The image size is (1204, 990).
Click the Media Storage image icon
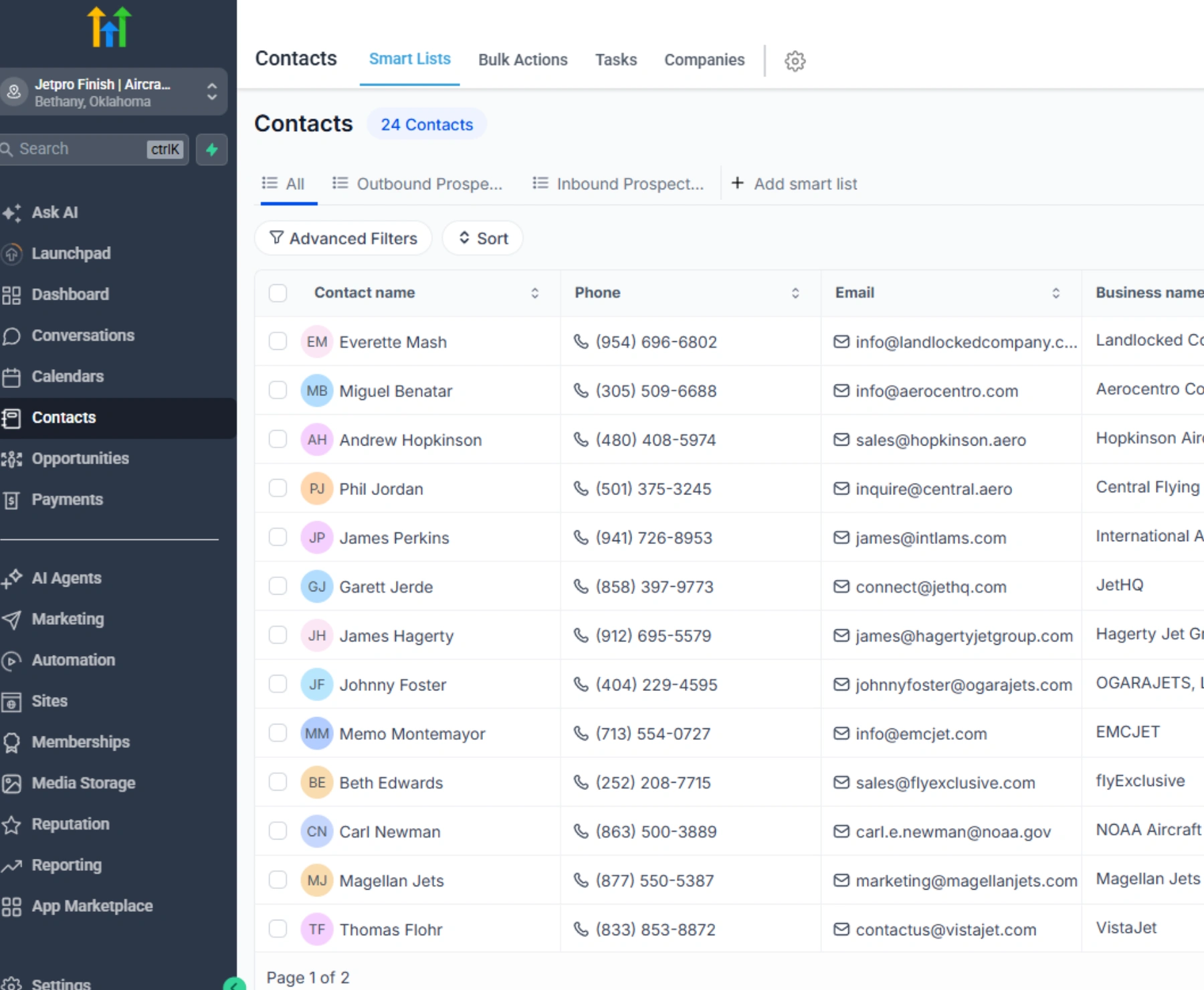(11, 783)
